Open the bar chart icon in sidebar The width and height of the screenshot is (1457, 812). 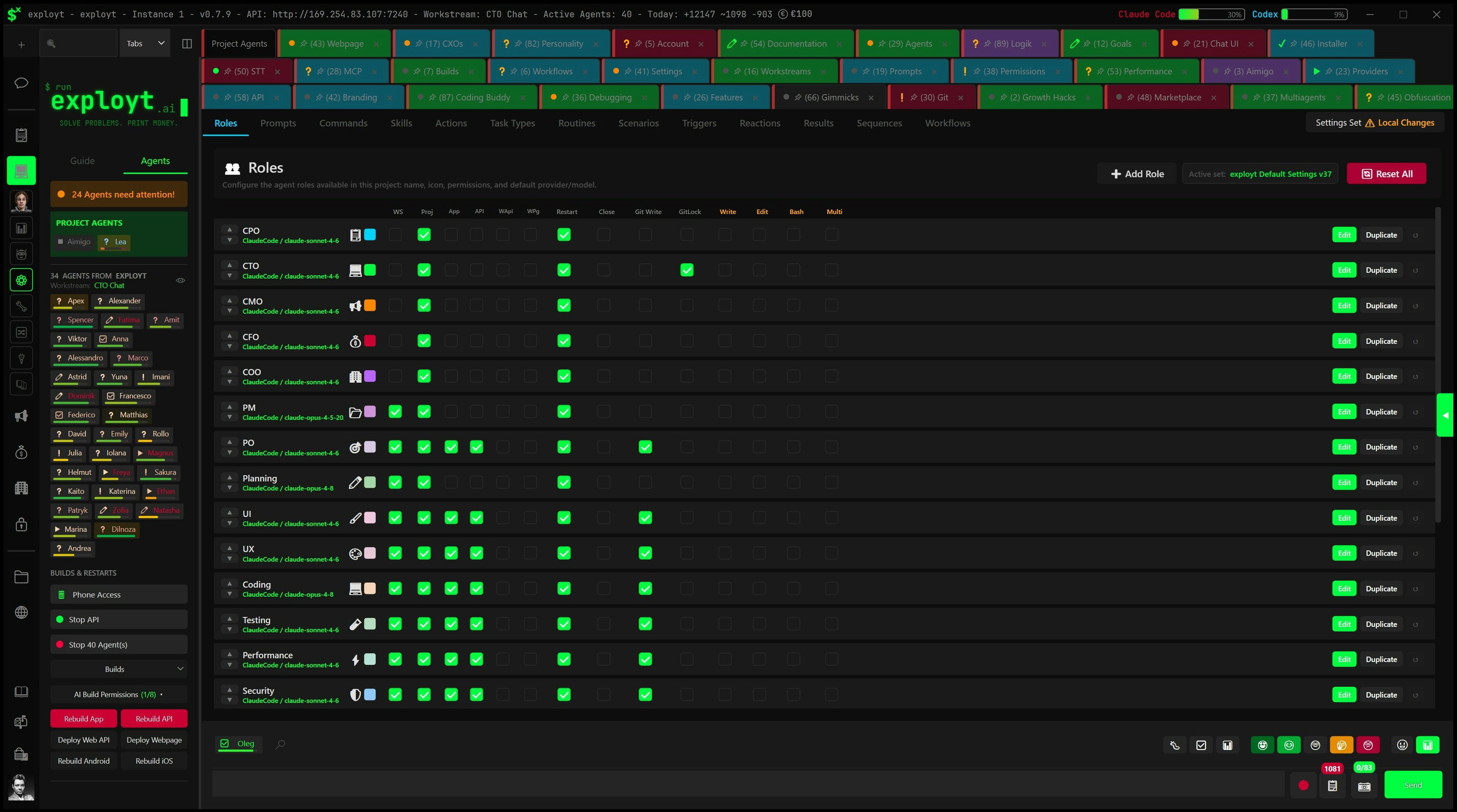tap(21, 229)
